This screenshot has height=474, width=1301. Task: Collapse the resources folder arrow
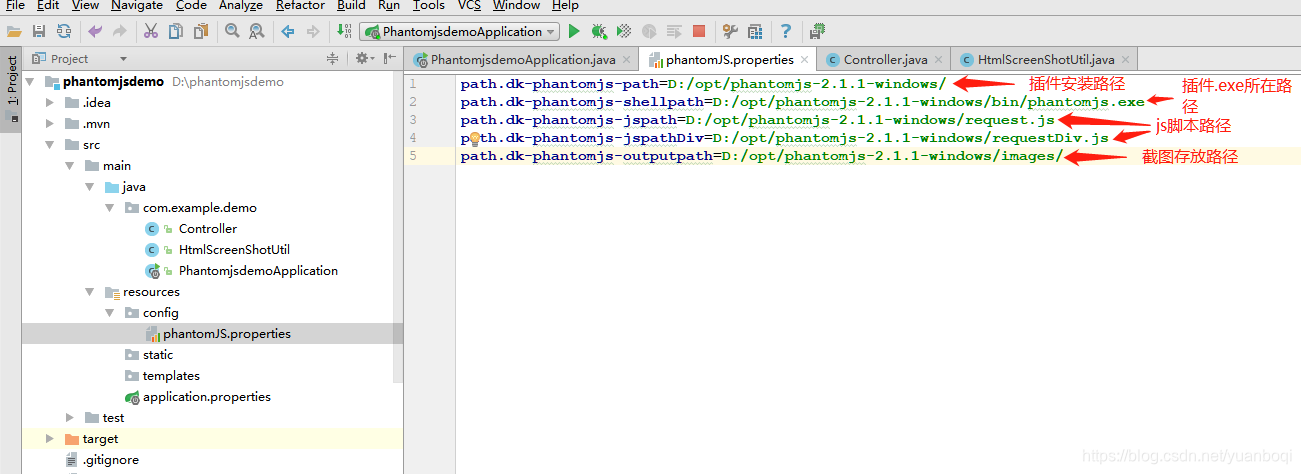click(x=90, y=292)
